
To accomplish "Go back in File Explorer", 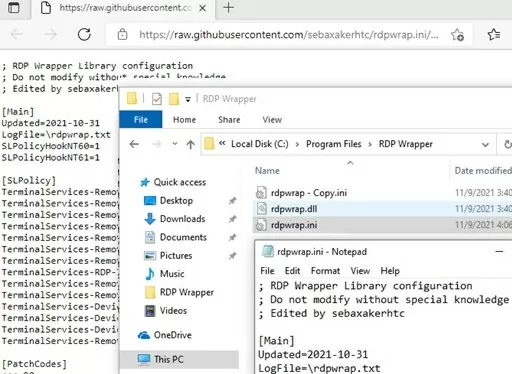I will coord(134,144).
